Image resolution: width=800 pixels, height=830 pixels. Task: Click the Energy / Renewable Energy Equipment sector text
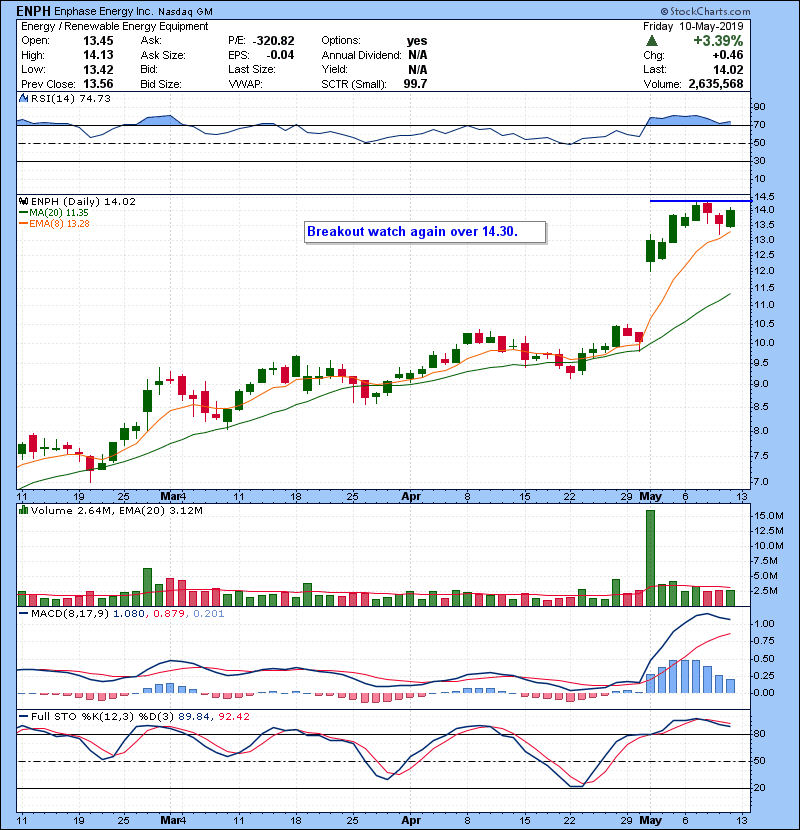pos(114,26)
